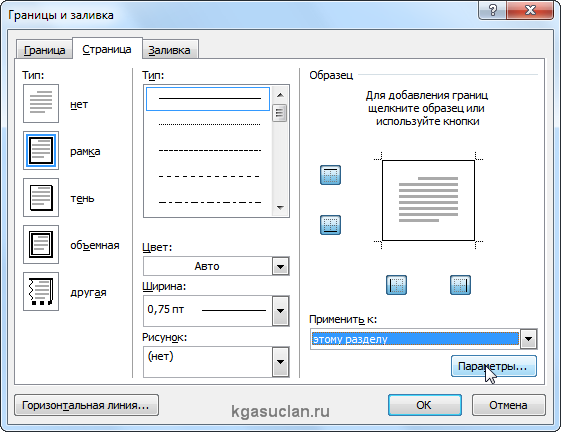Open the "Рисунок" art pattern dropdown
The image size is (561, 432).
tap(280, 362)
